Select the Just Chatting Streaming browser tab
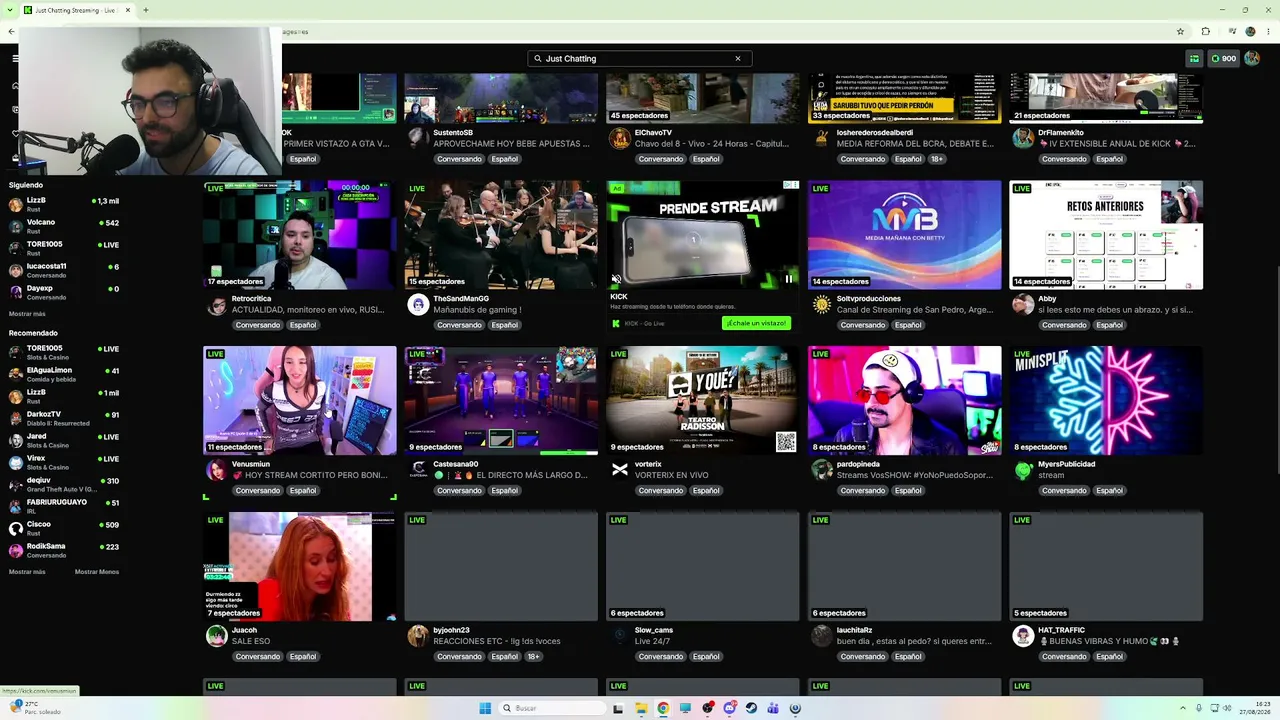 pyautogui.click(x=78, y=10)
